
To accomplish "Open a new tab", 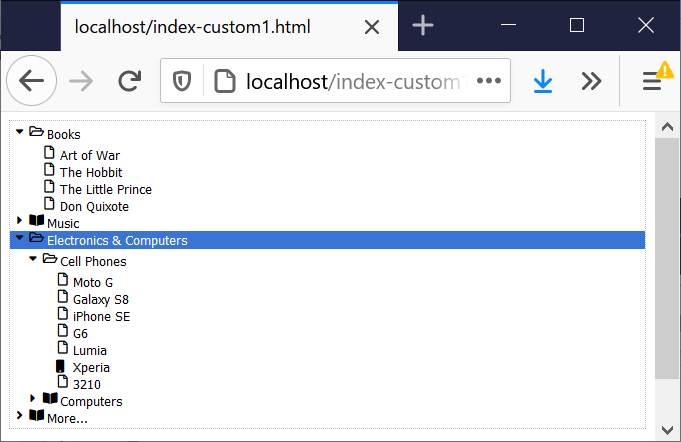I will (x=423, y=25).
